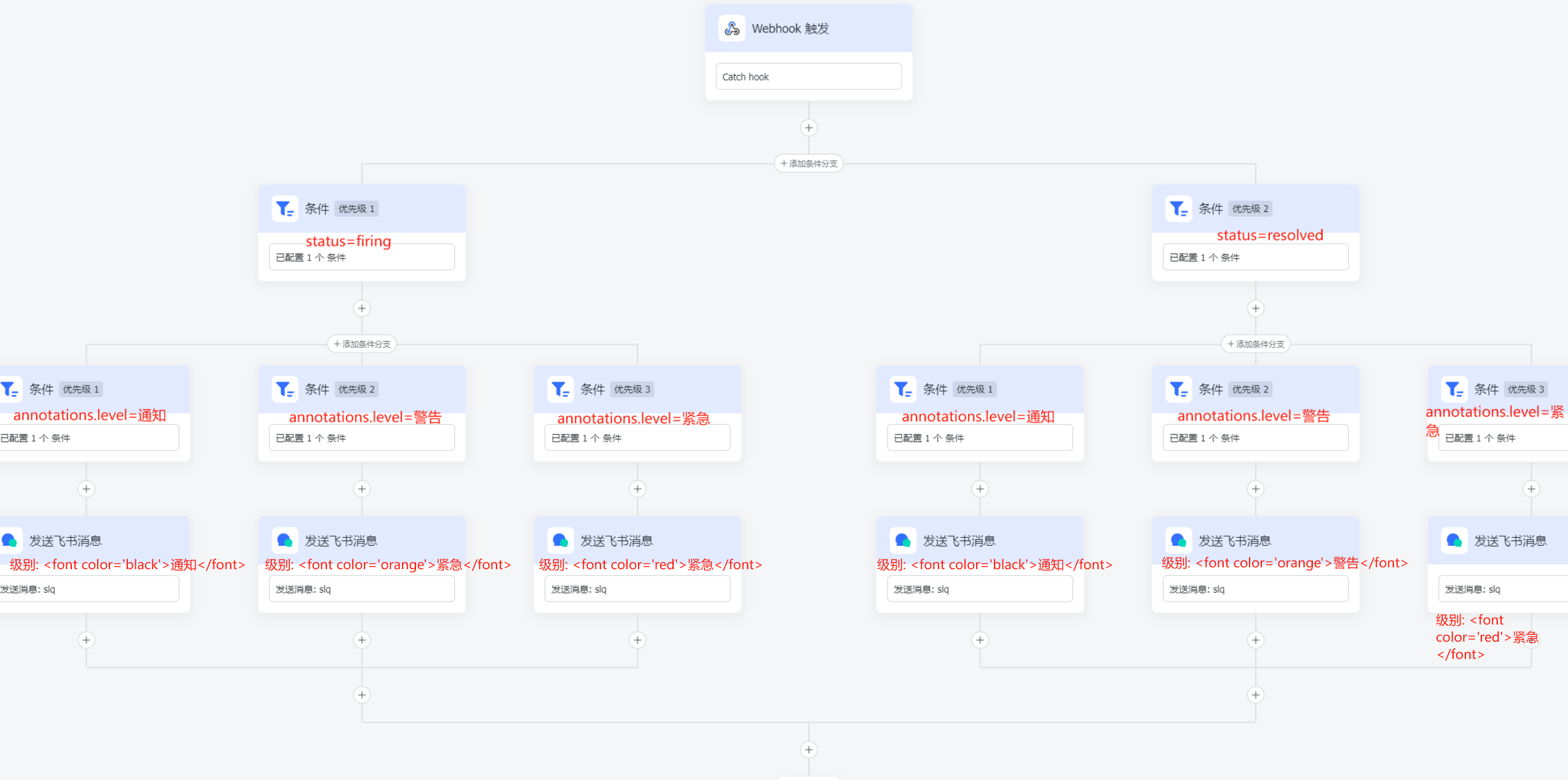The image size is (1568, 780).
Task: Click the Webhook 触发 node icon
Action: (731, 28)
